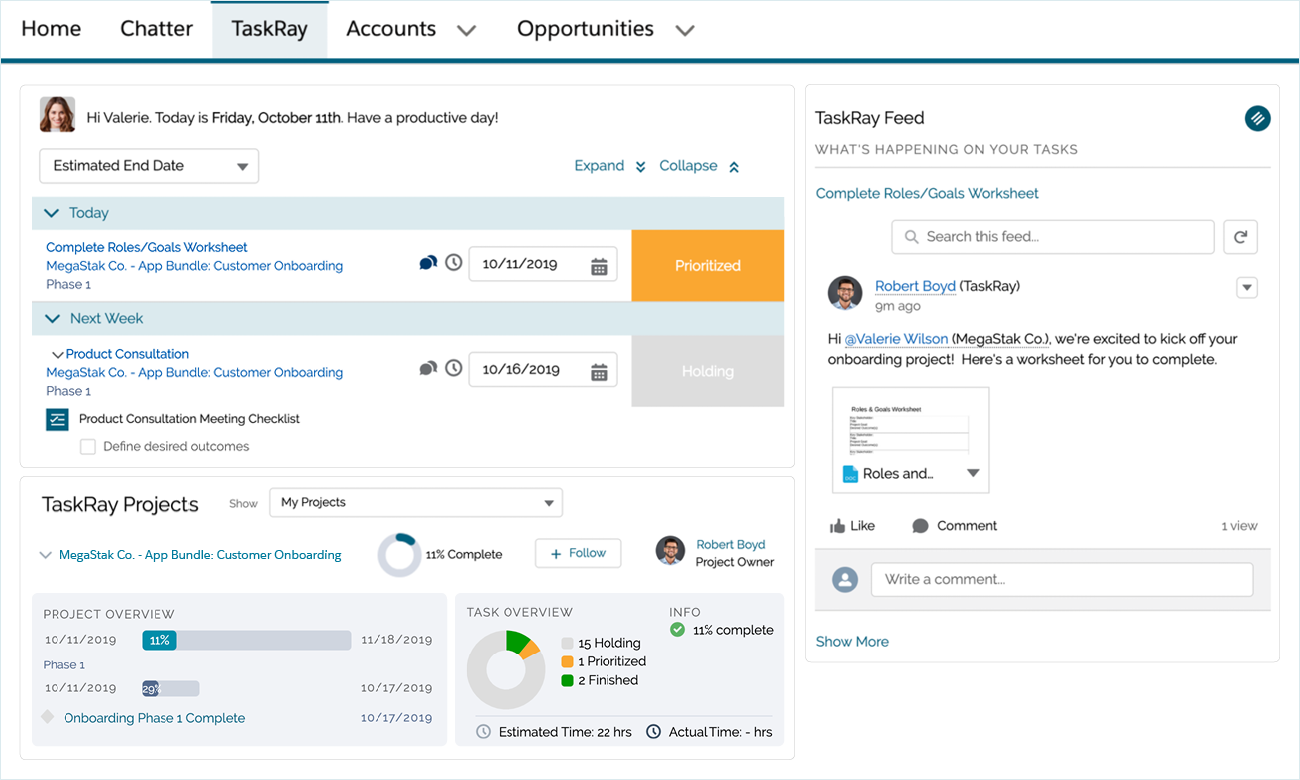This screenshot has width=1300, height=780.
Task: Click the 11% complete progress ring
Action: click(399, 554)
